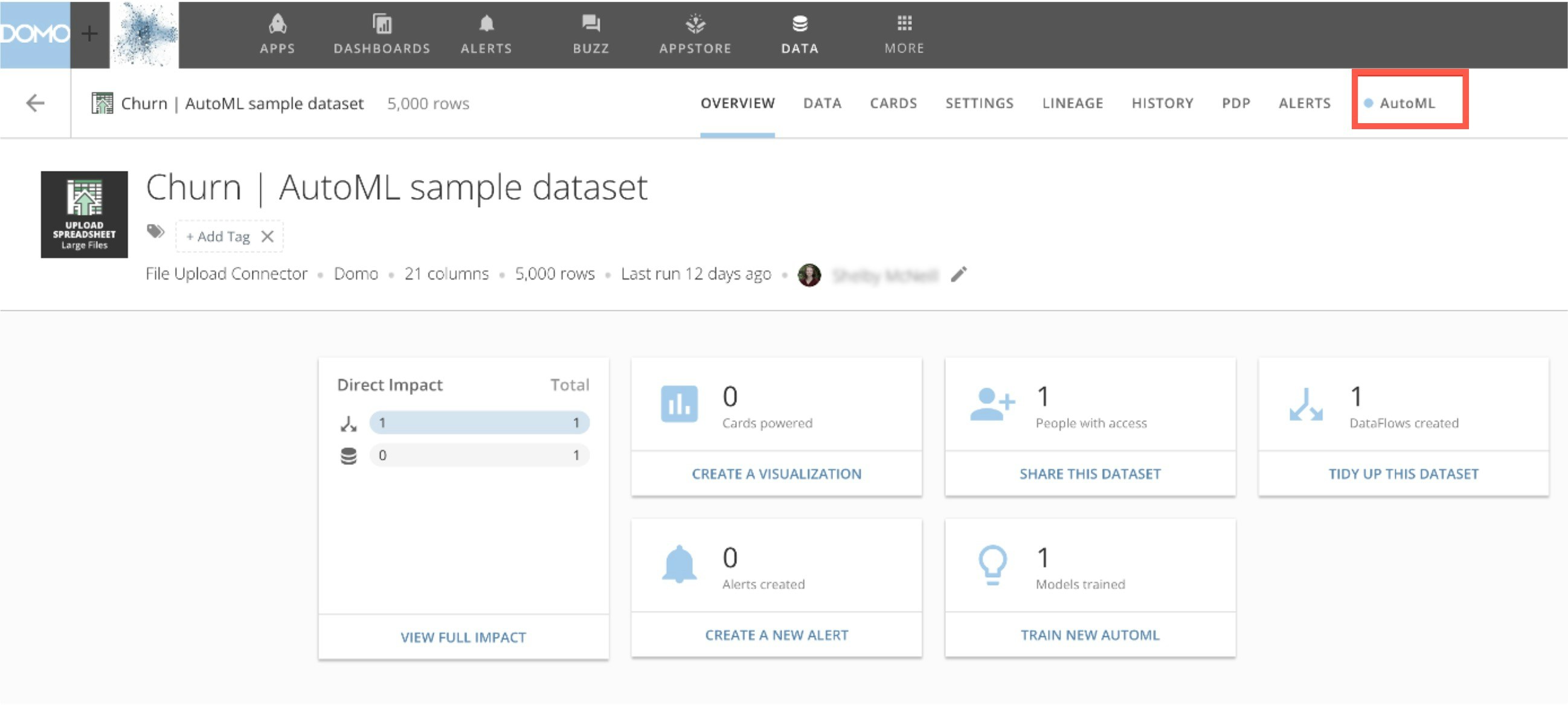
Task: Click the Add Tag field
Action: click(218, 236)
